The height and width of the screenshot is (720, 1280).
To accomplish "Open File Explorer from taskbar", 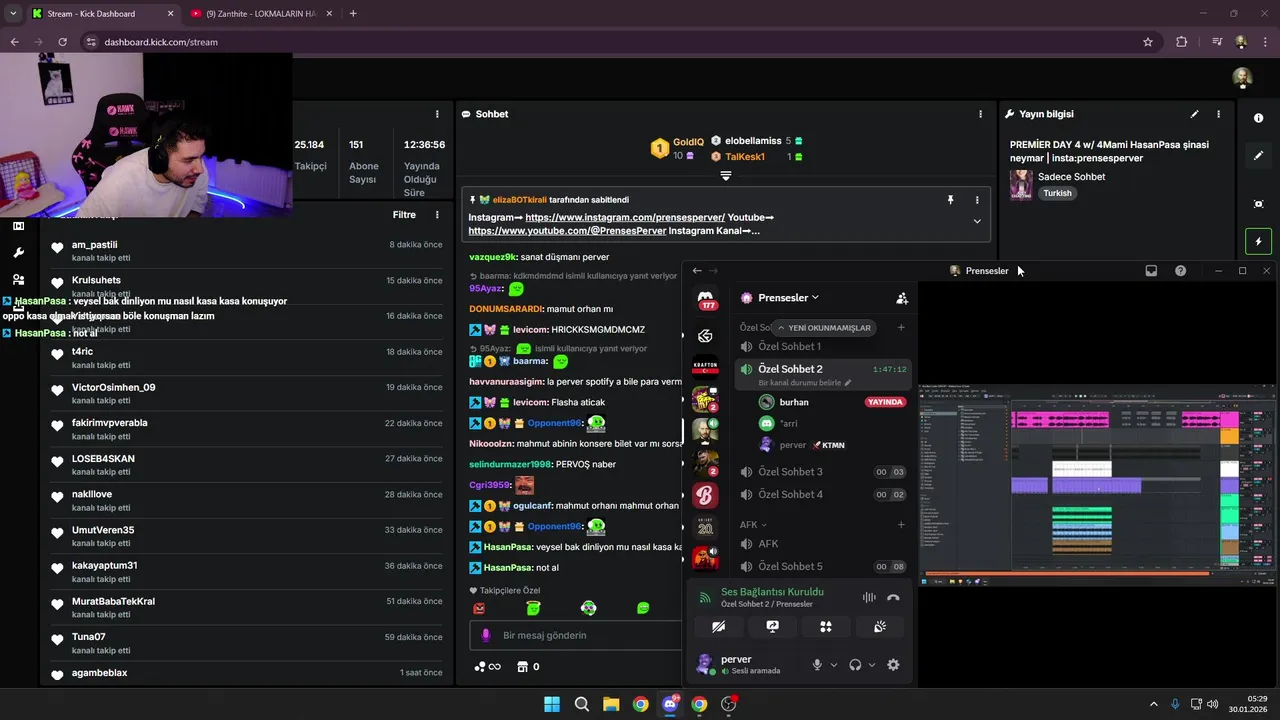I will 611,704.
